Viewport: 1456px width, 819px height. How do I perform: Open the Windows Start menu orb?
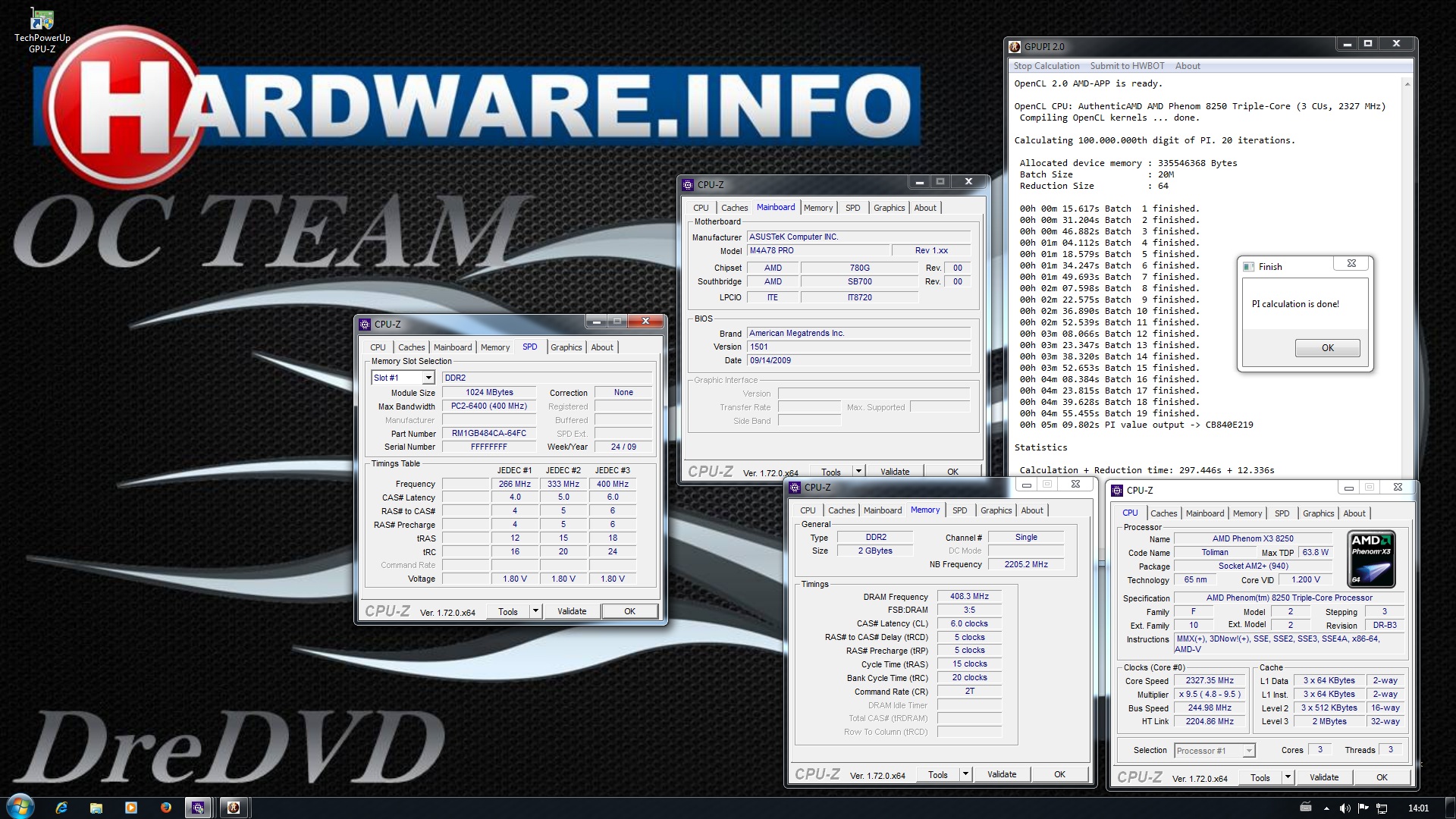click(20, 807)
